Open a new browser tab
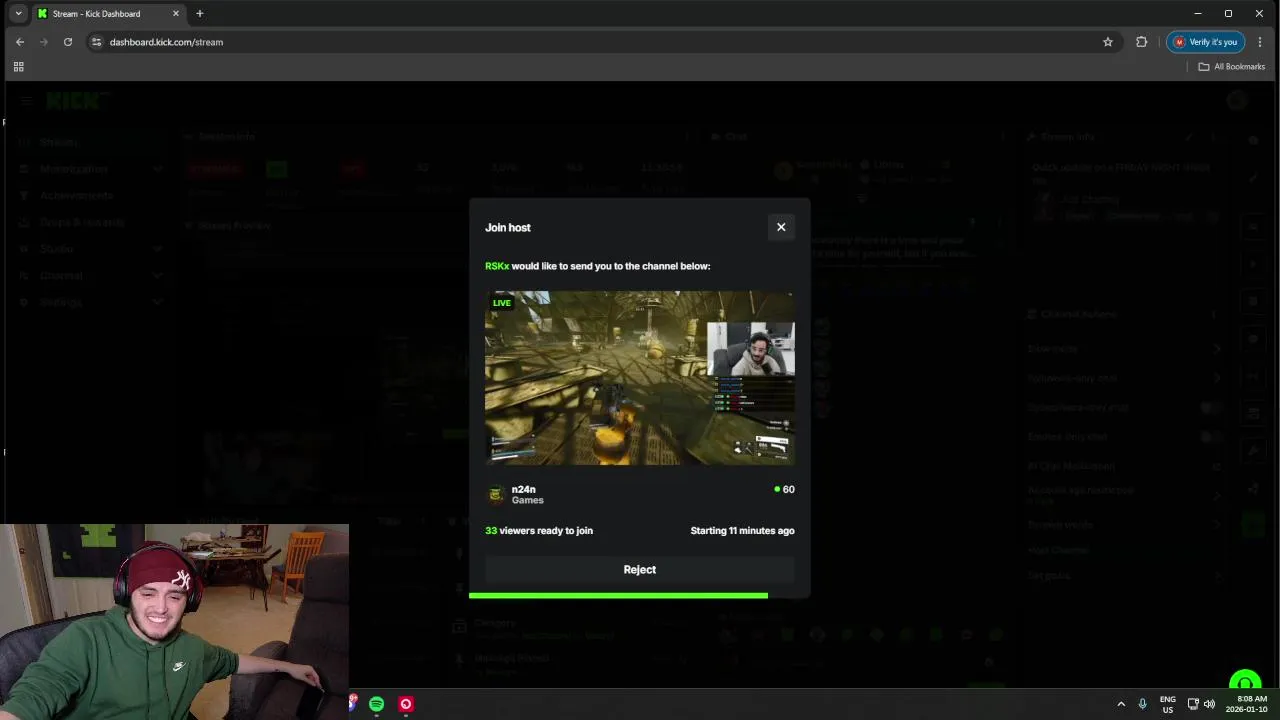 (200, 14)
